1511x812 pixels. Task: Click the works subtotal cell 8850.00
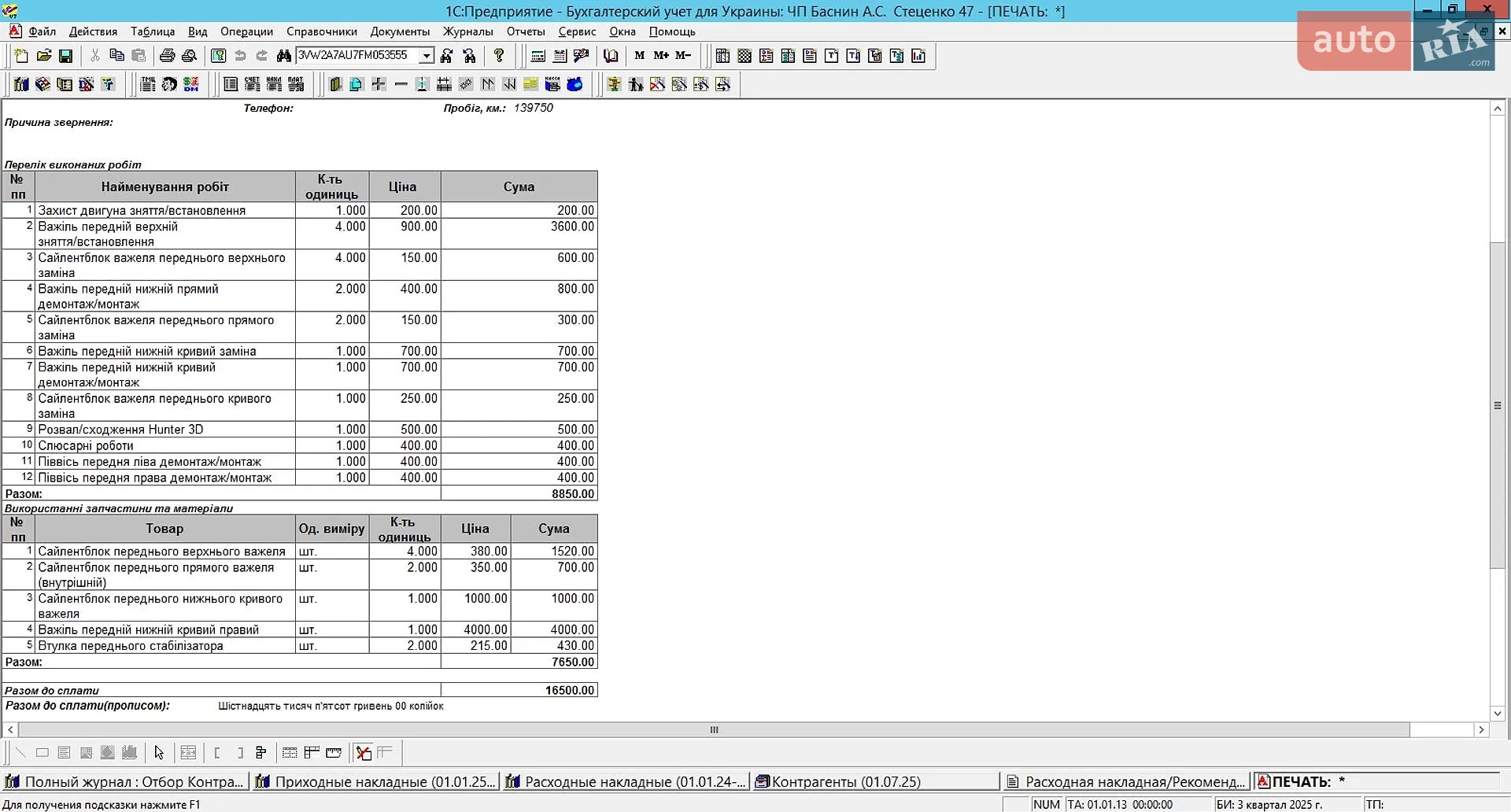(x=519, y=493)
